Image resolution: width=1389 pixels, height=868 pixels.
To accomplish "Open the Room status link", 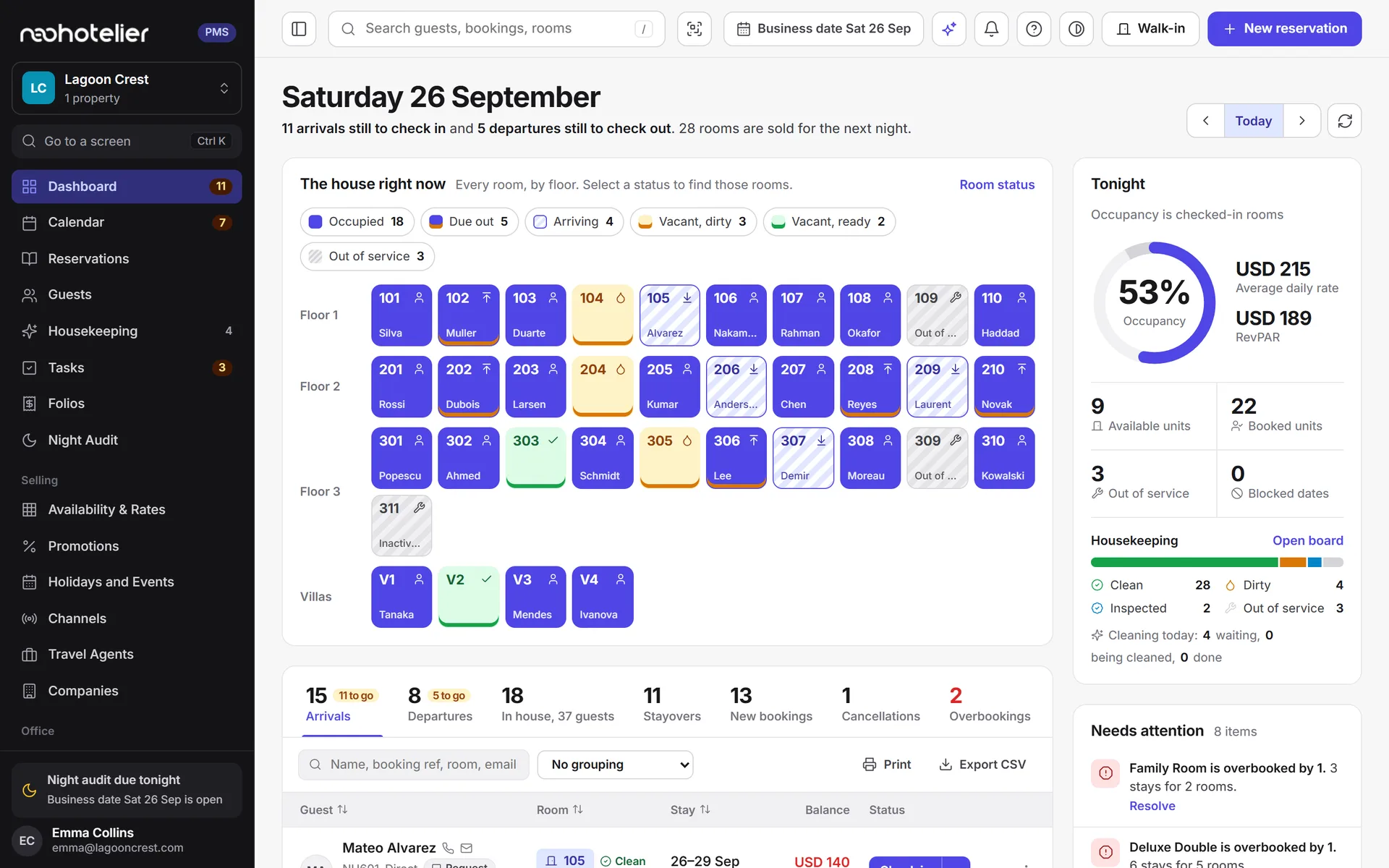I will [997, 184].
